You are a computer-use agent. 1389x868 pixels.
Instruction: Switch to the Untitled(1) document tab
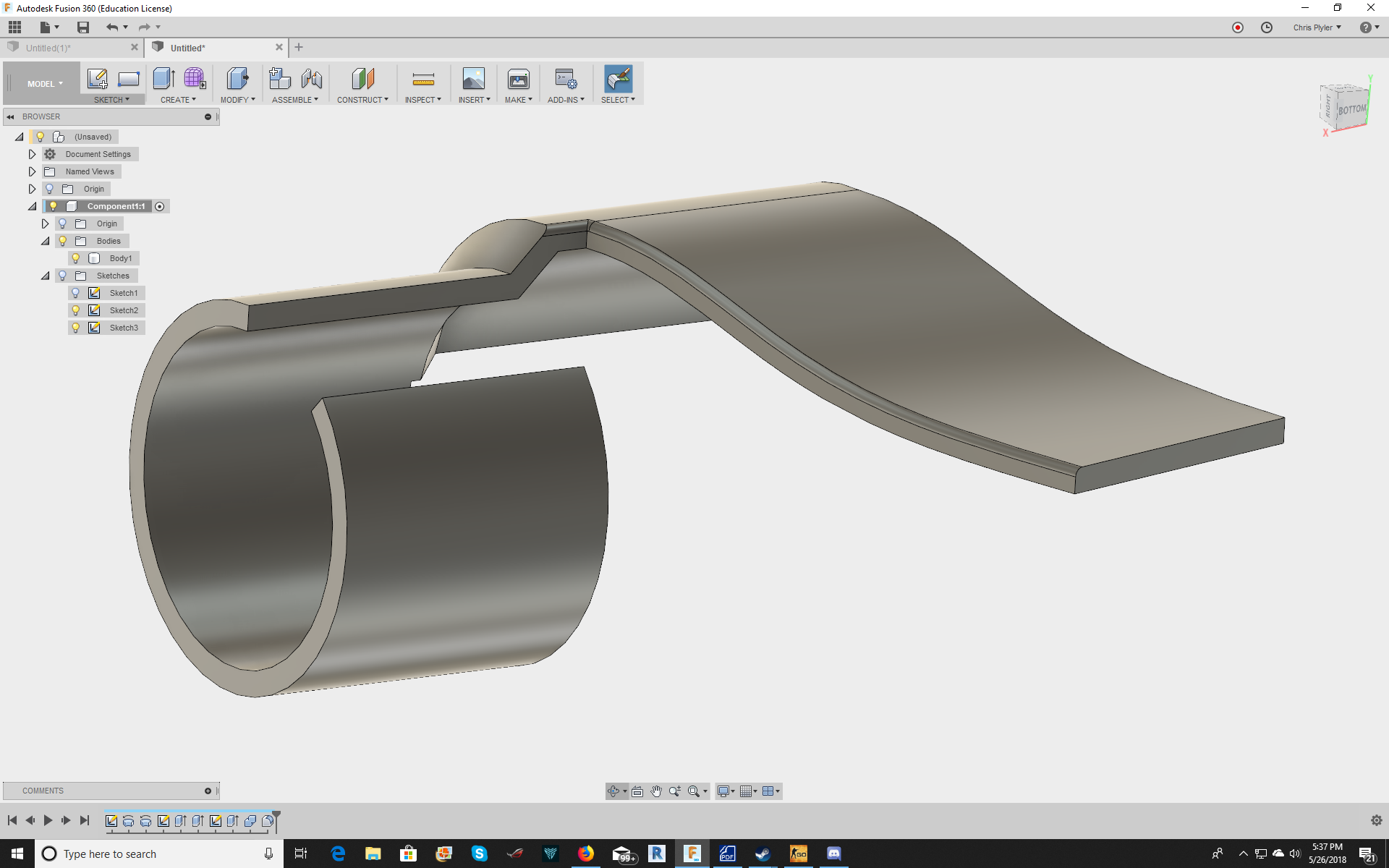coord(51,47)
